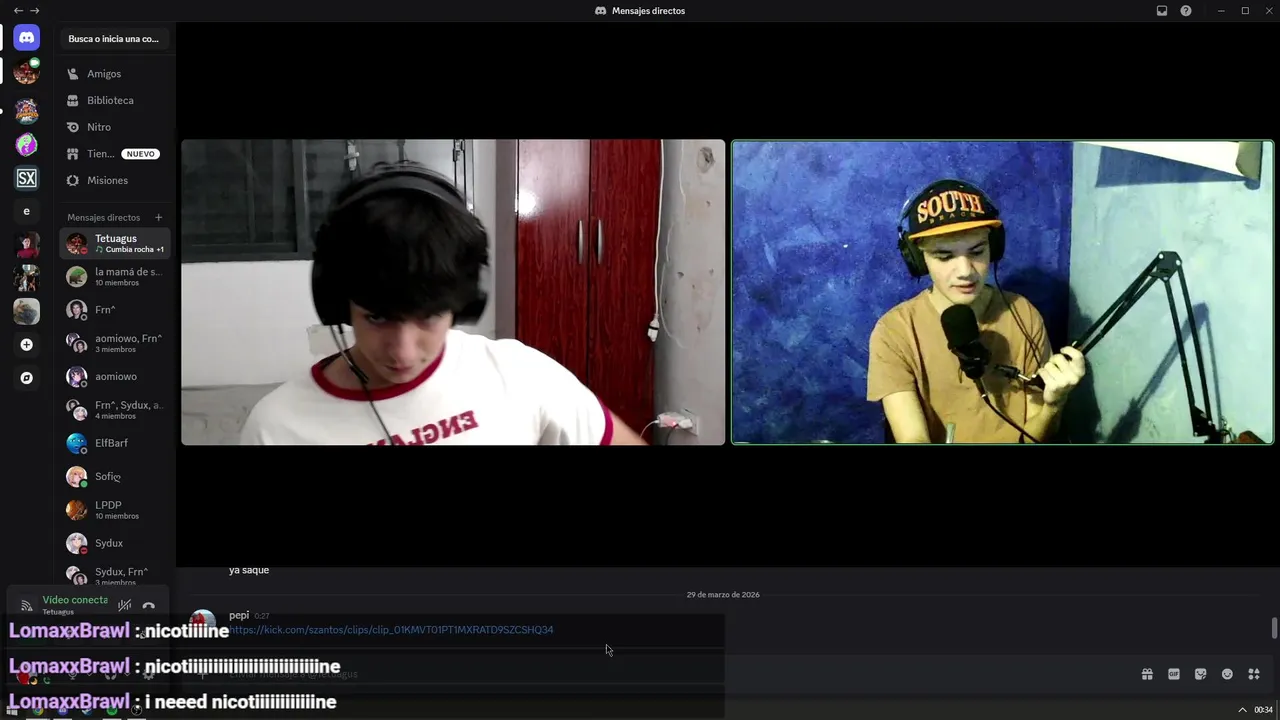Viewport: 1280px width, 720px height.
Task: Open the inbox icon in title bar
Action: (1162, 10)
